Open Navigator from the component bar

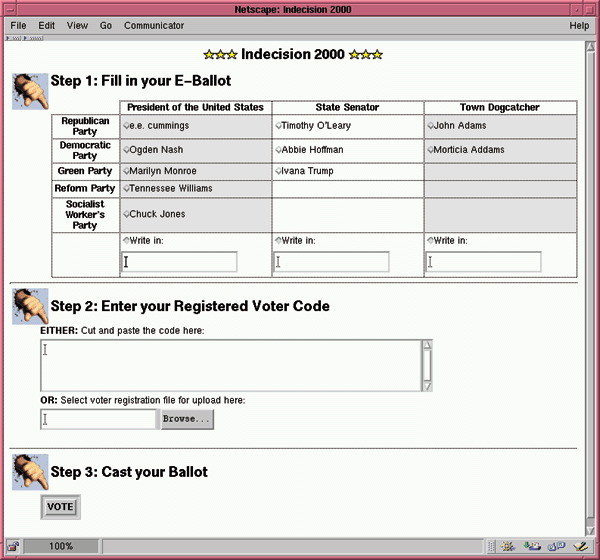click(x=507, y=547)
